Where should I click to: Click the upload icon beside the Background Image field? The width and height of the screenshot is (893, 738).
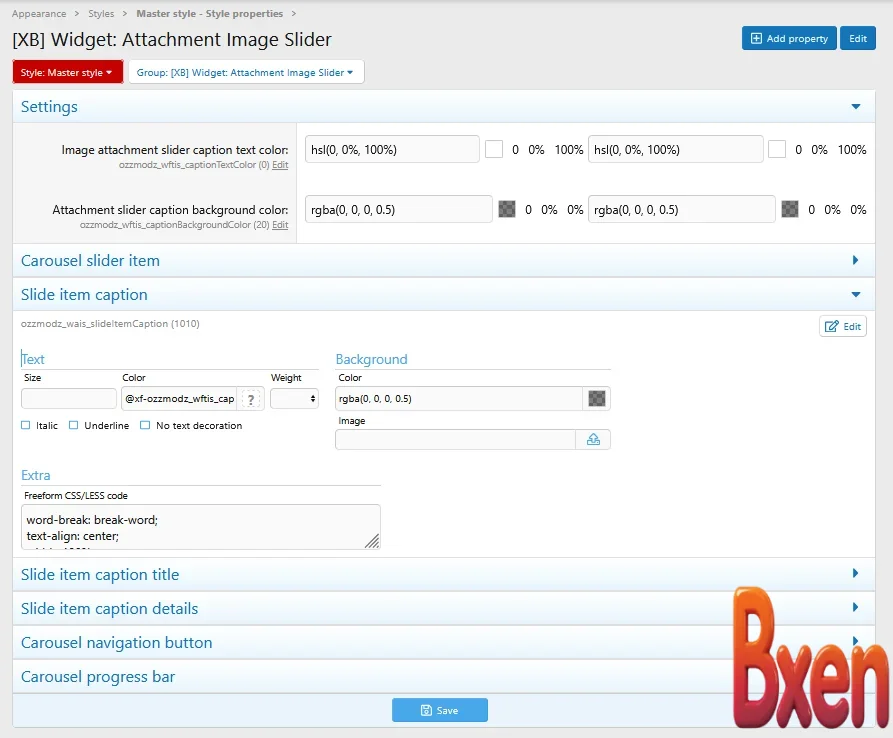593,439
